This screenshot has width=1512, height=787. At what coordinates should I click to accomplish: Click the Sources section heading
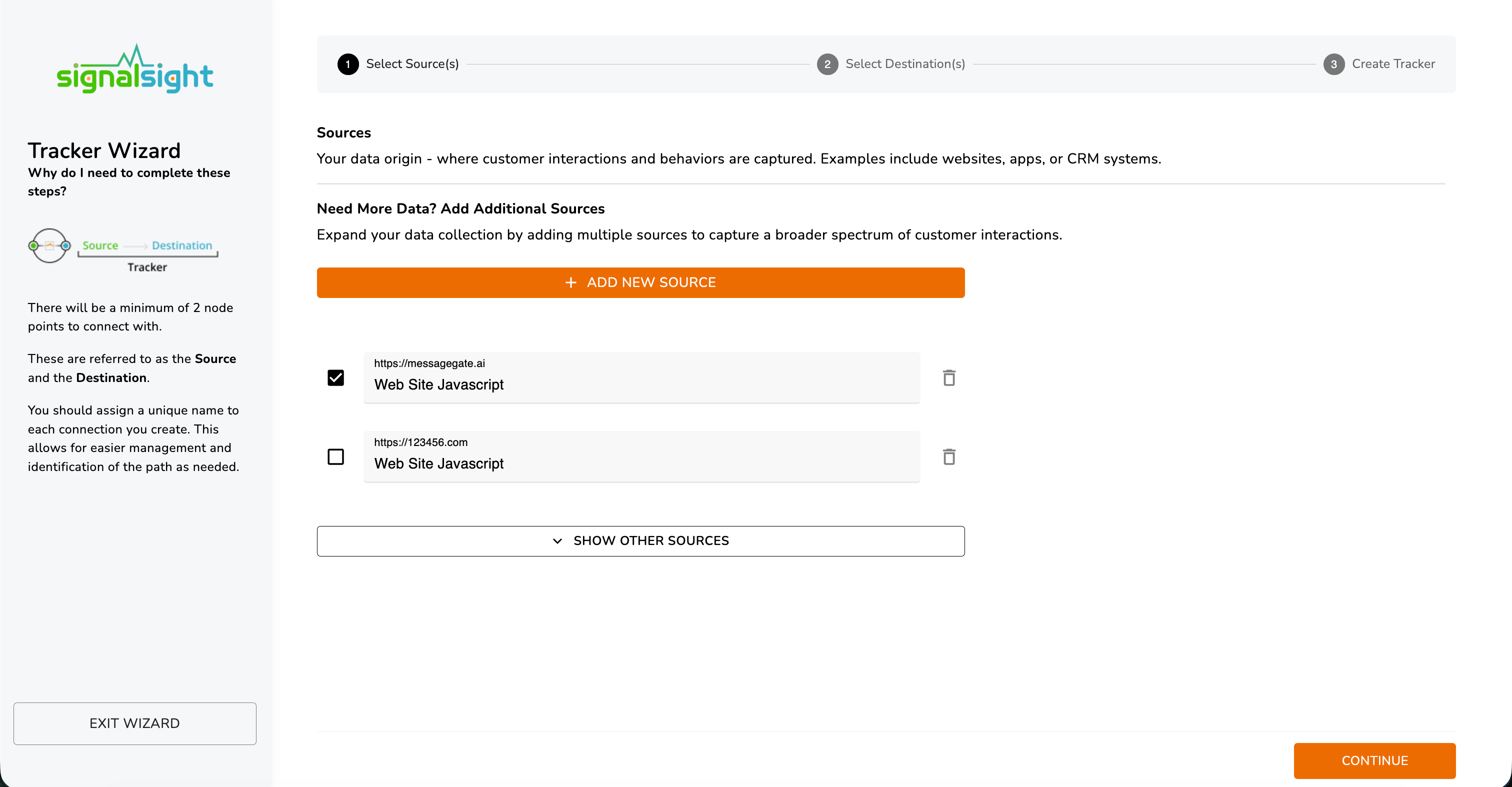pyautogui.click(x=344, y=132)
